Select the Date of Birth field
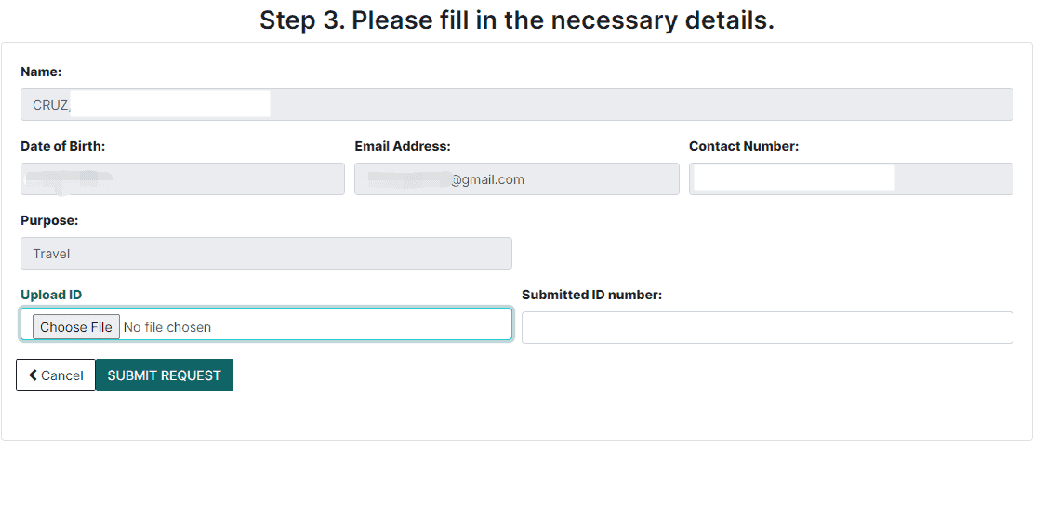 tap(182, 179)
